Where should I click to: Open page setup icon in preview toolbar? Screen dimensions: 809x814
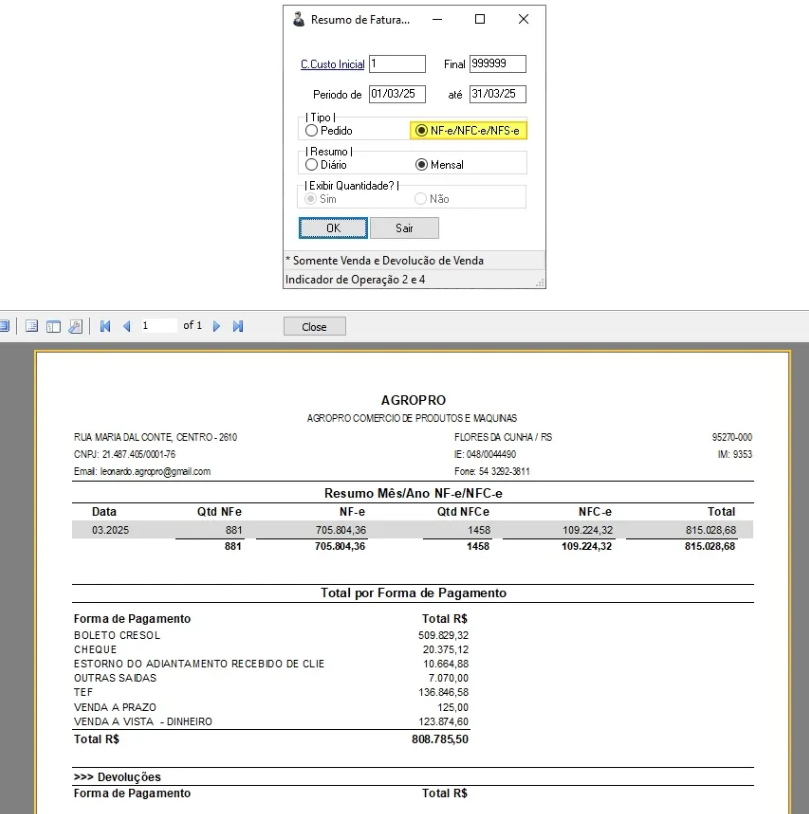(32, 326)
